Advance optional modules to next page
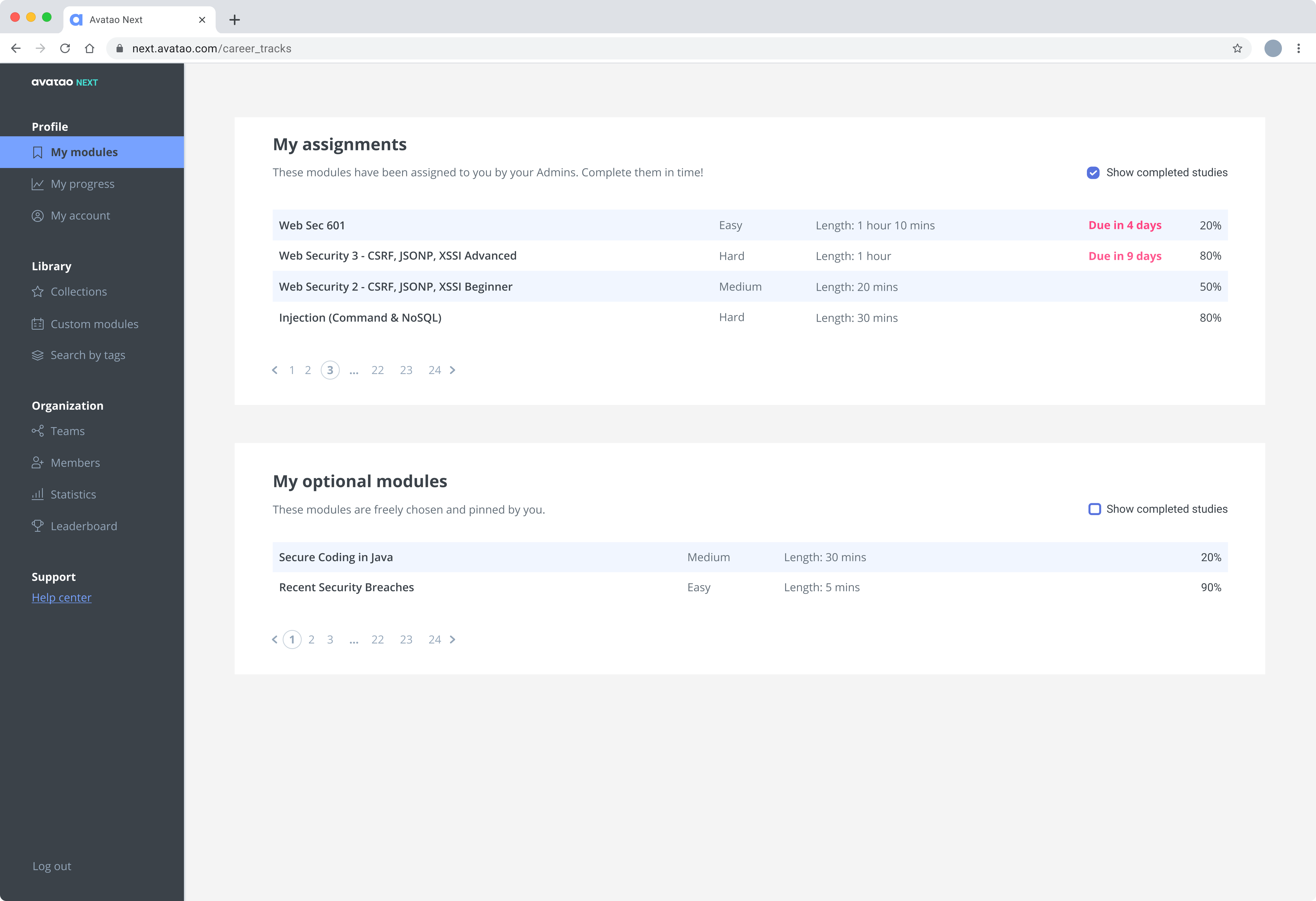Screen dimensions: 1316x901 pos(452,639)
